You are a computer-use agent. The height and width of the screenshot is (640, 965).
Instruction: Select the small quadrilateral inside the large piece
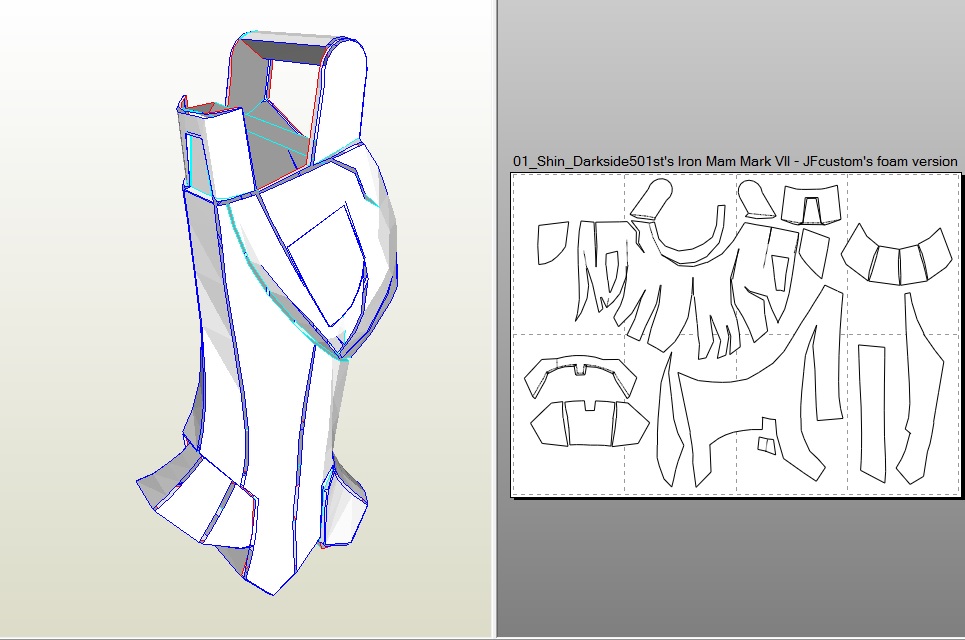(767, 445)
